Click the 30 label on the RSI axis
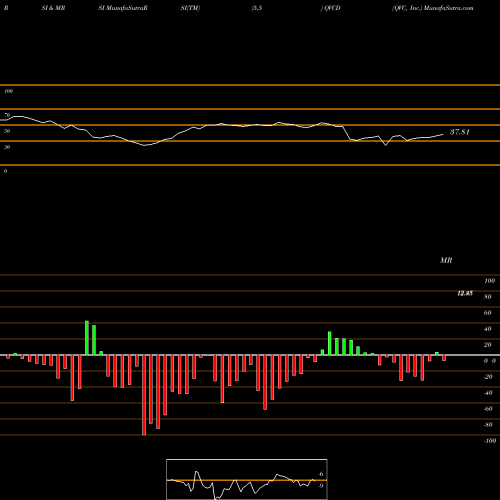The image size is (500, 500). tap(7, 147)
